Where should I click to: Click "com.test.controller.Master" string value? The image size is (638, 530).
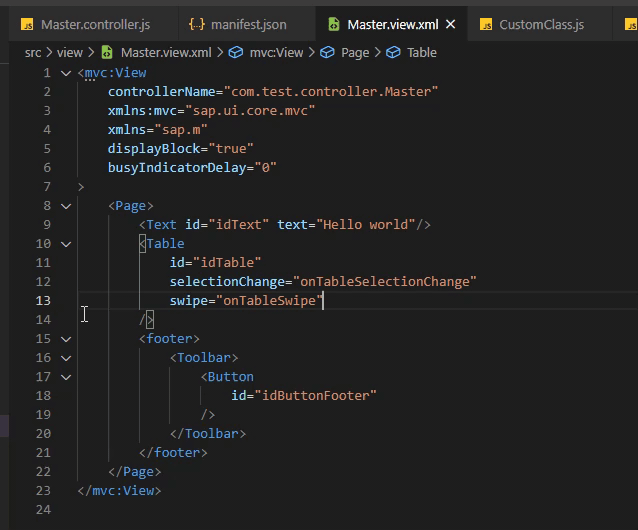(x=331, y=92)
